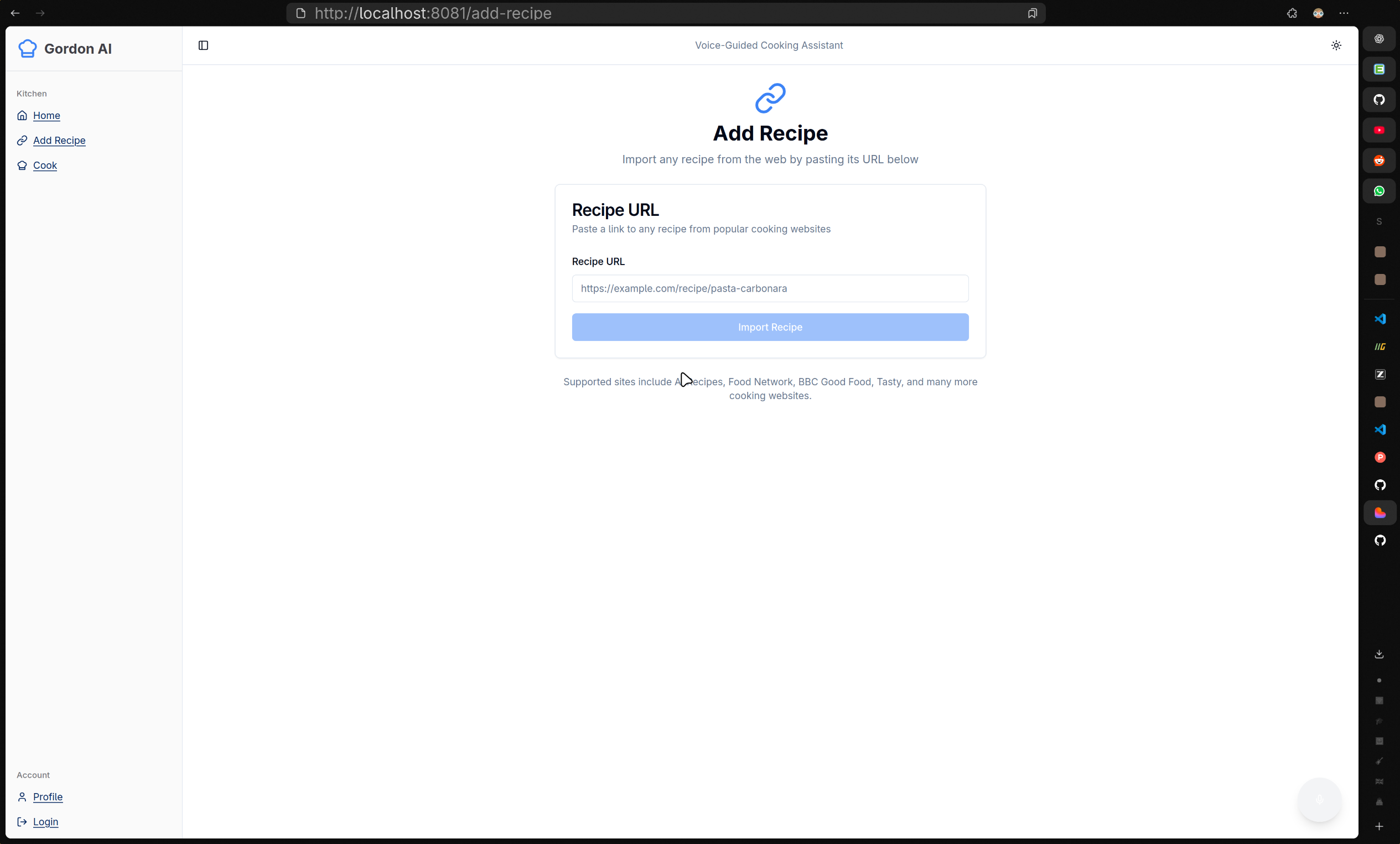Click the bookmark icon in the address bar

(1032, 13)
